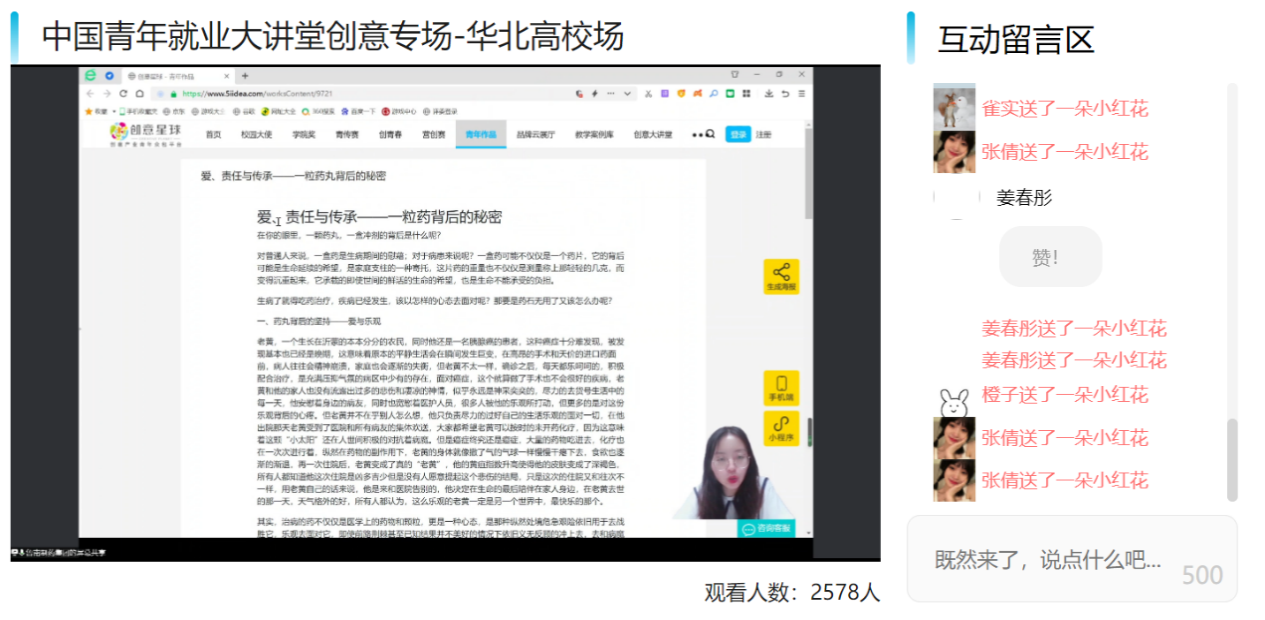Screen dimensions: 1265x620
Task: Click the search magnifier in site navbar
Action: point(709,134)
